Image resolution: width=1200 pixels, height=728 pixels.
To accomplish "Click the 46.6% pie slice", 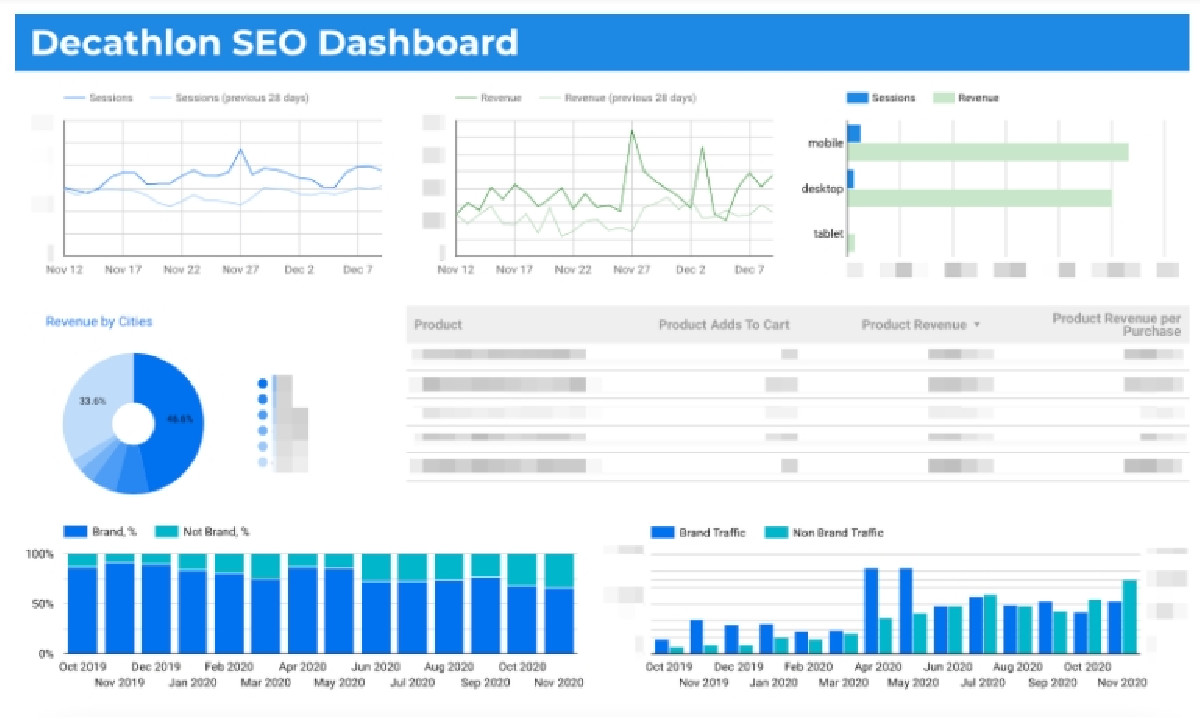I will click(170, 420).
